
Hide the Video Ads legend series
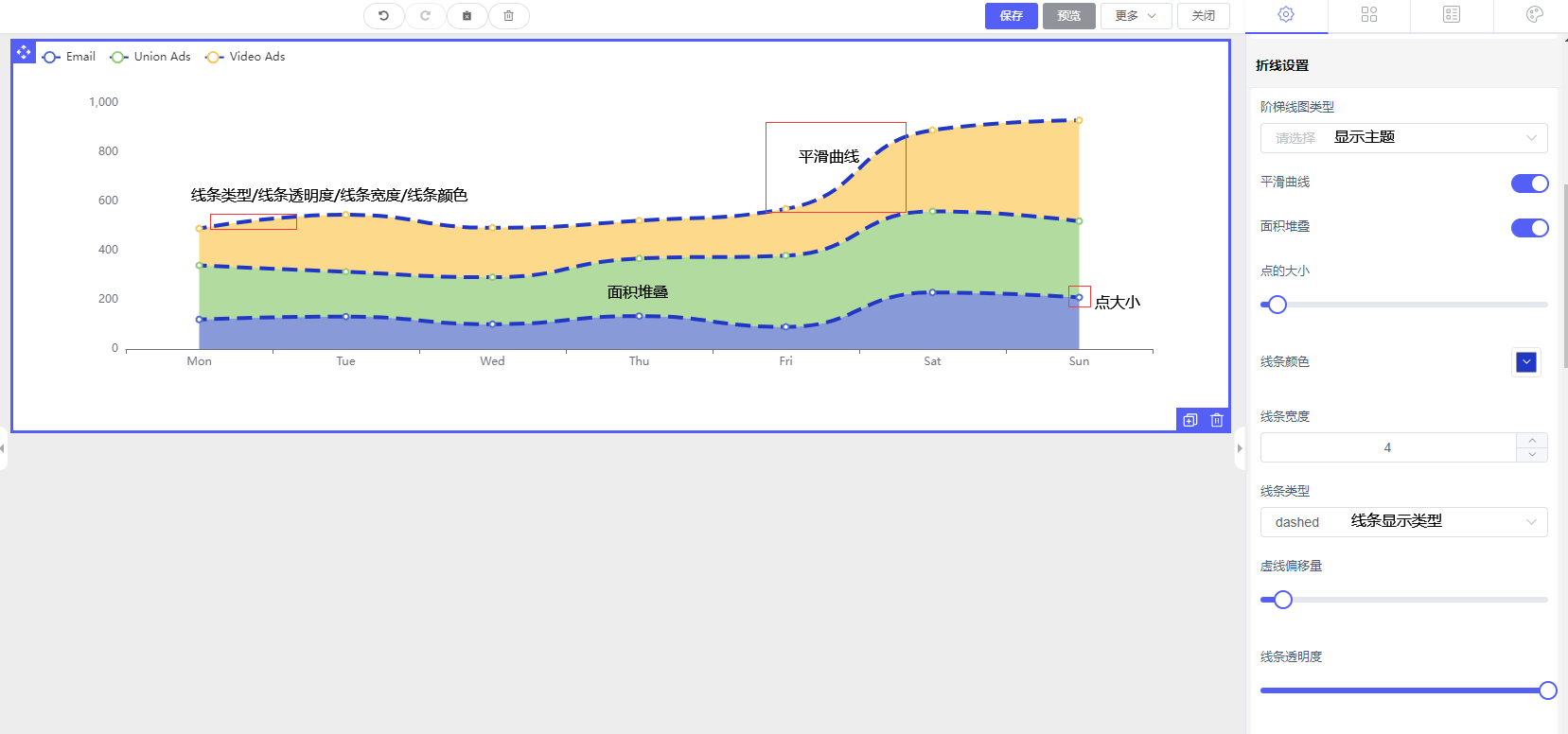pyautogui.click(x=245, y=57)
